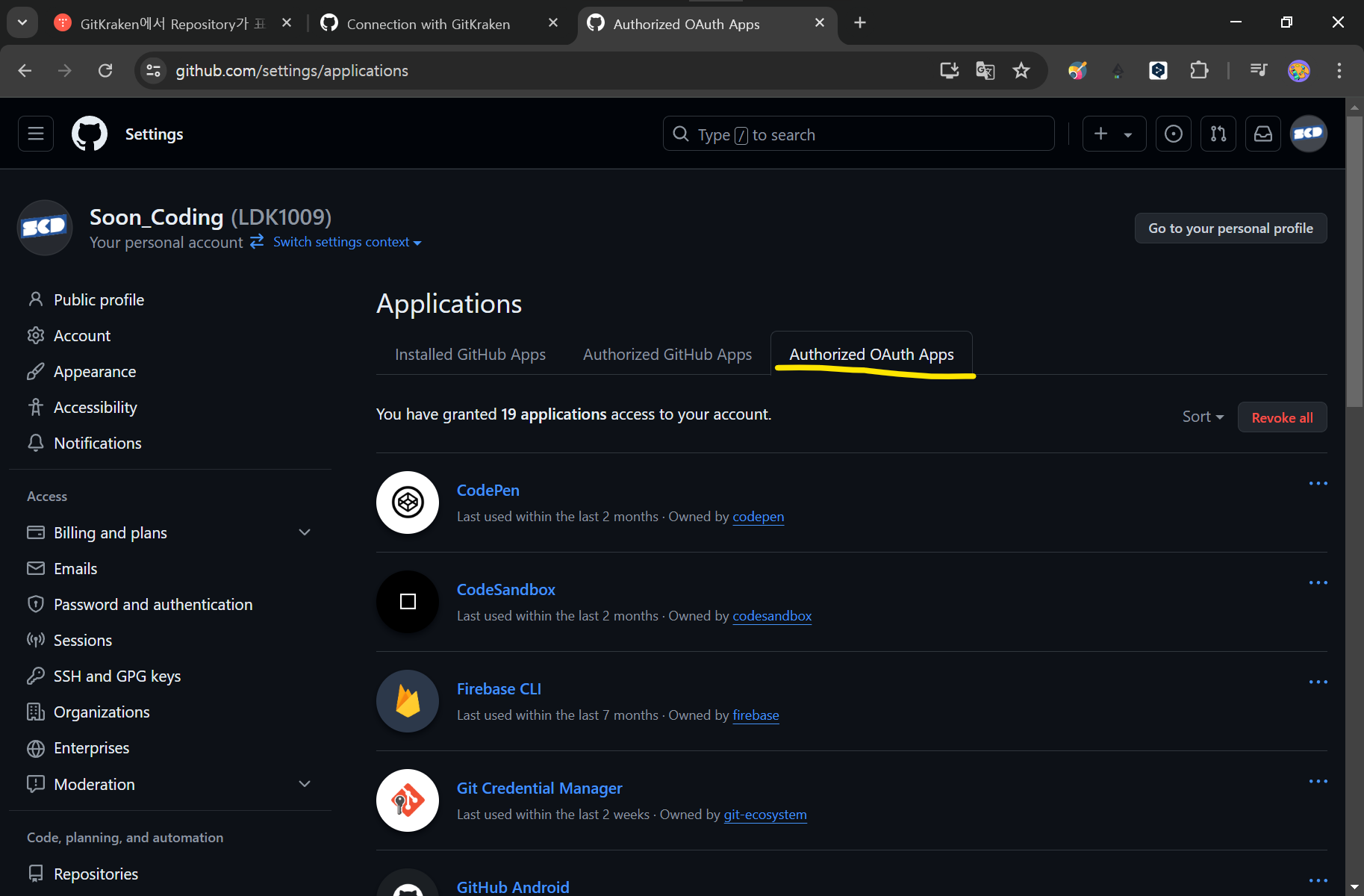Bookmark this page with the star icon
The height and width of the screenshot is (896, 1364).
tap(1021, 70)
